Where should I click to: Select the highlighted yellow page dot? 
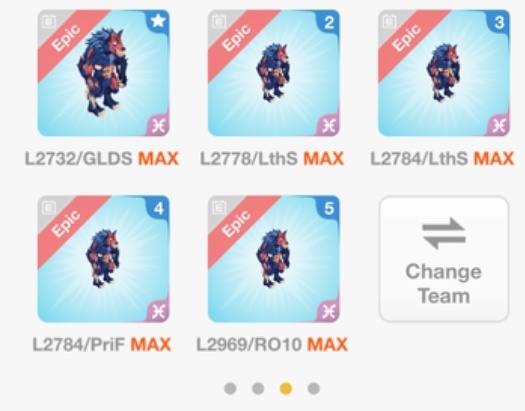pyautogui.click(x=286, y=388)
